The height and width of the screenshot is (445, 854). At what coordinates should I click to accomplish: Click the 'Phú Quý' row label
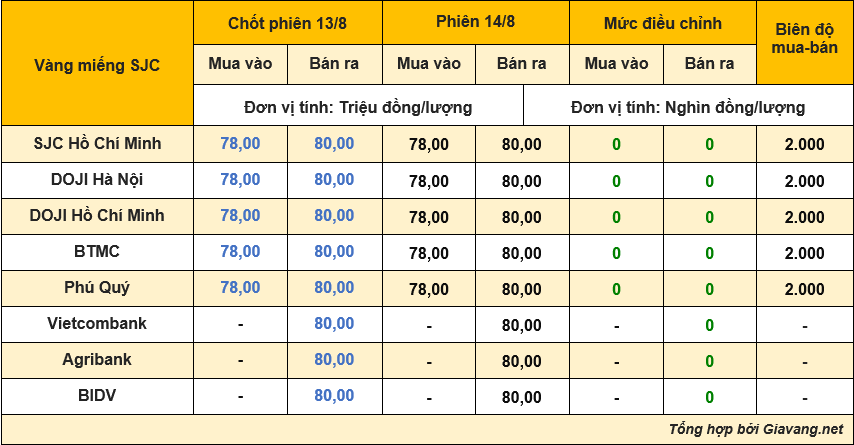pyautogui.click(x=97, y=287)
